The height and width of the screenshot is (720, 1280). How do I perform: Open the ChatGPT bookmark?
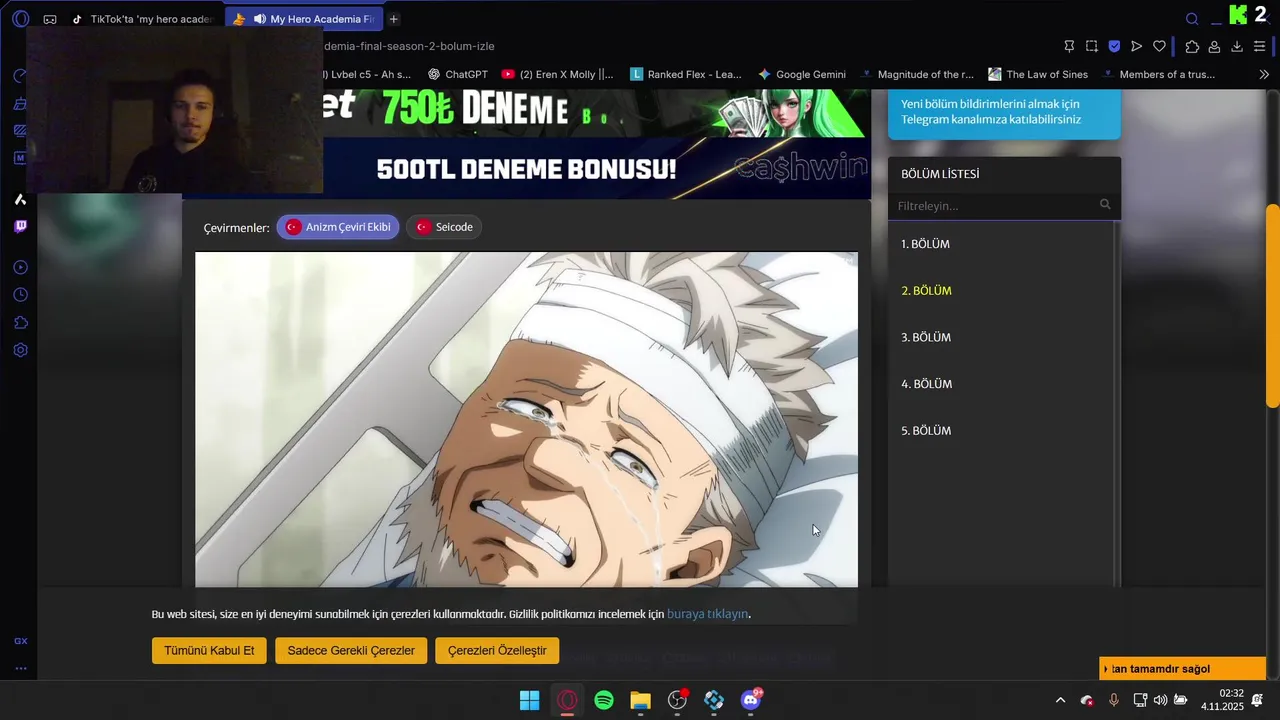tap(457, 74)
